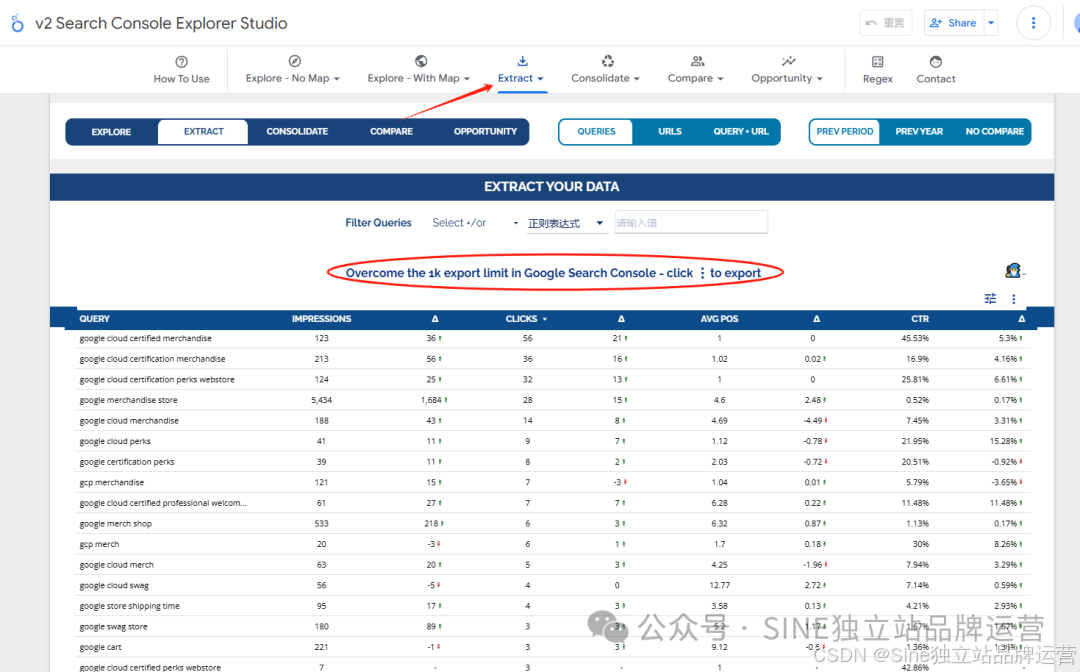Select PREV YEAR comparison toggle
Image resolution: width=1080 pixels, height=672 pixels.
[x=919, y=132]
